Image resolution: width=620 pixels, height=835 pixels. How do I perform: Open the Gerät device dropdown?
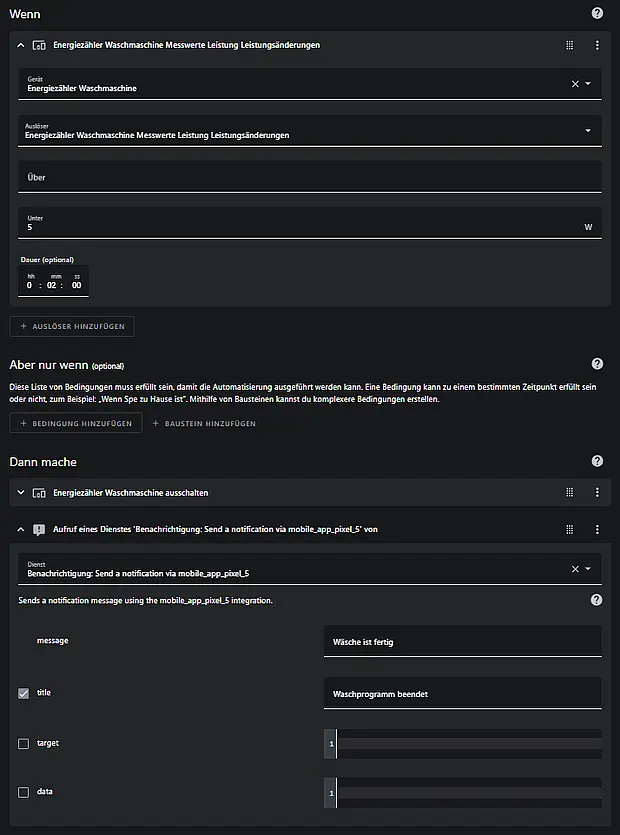point(588,84)
